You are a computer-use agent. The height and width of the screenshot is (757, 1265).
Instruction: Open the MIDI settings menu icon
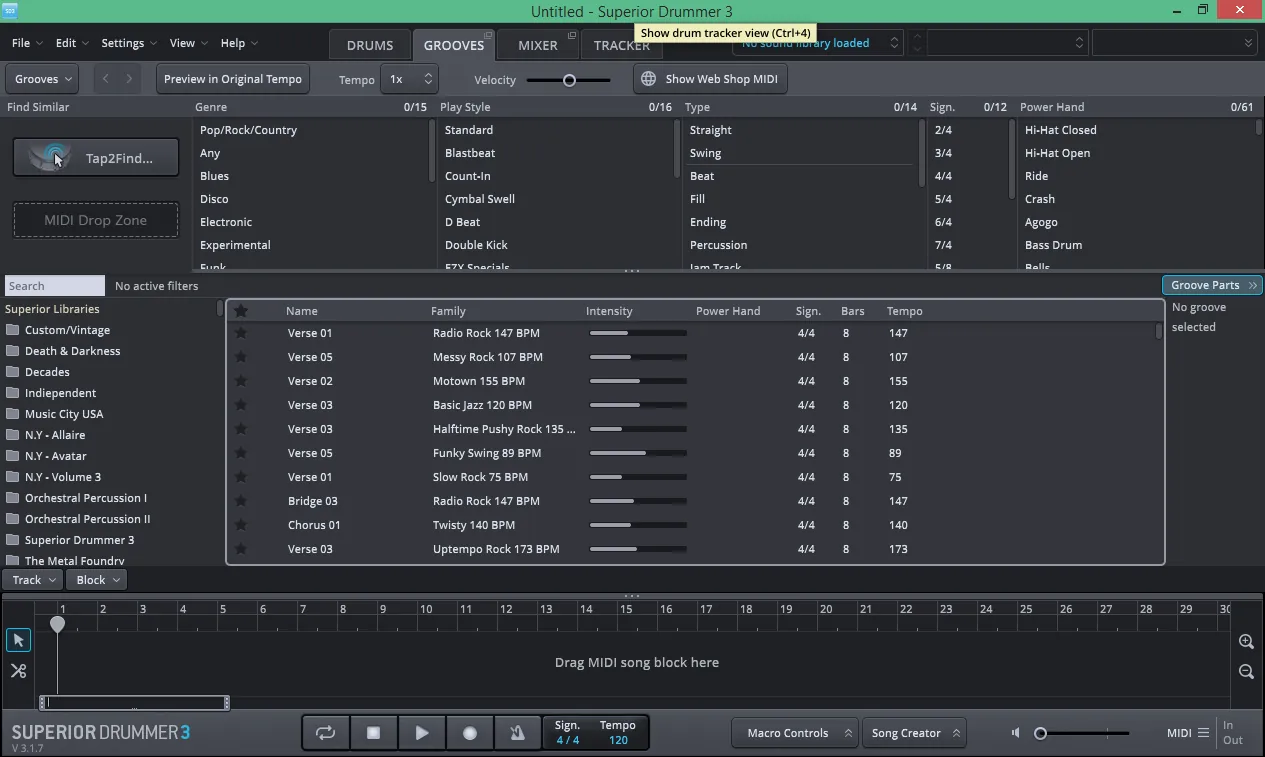click(x=1203, y=733)
